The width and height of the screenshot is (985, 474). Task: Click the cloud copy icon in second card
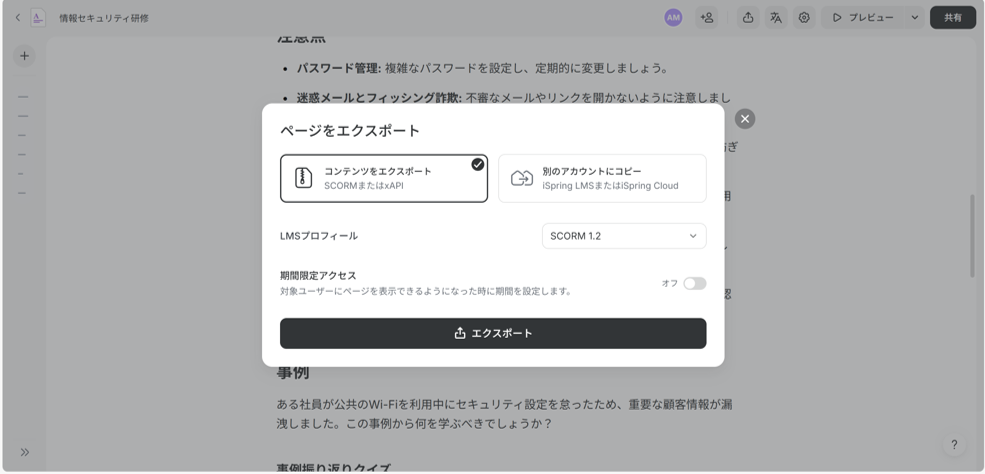[x=521, y=178]
